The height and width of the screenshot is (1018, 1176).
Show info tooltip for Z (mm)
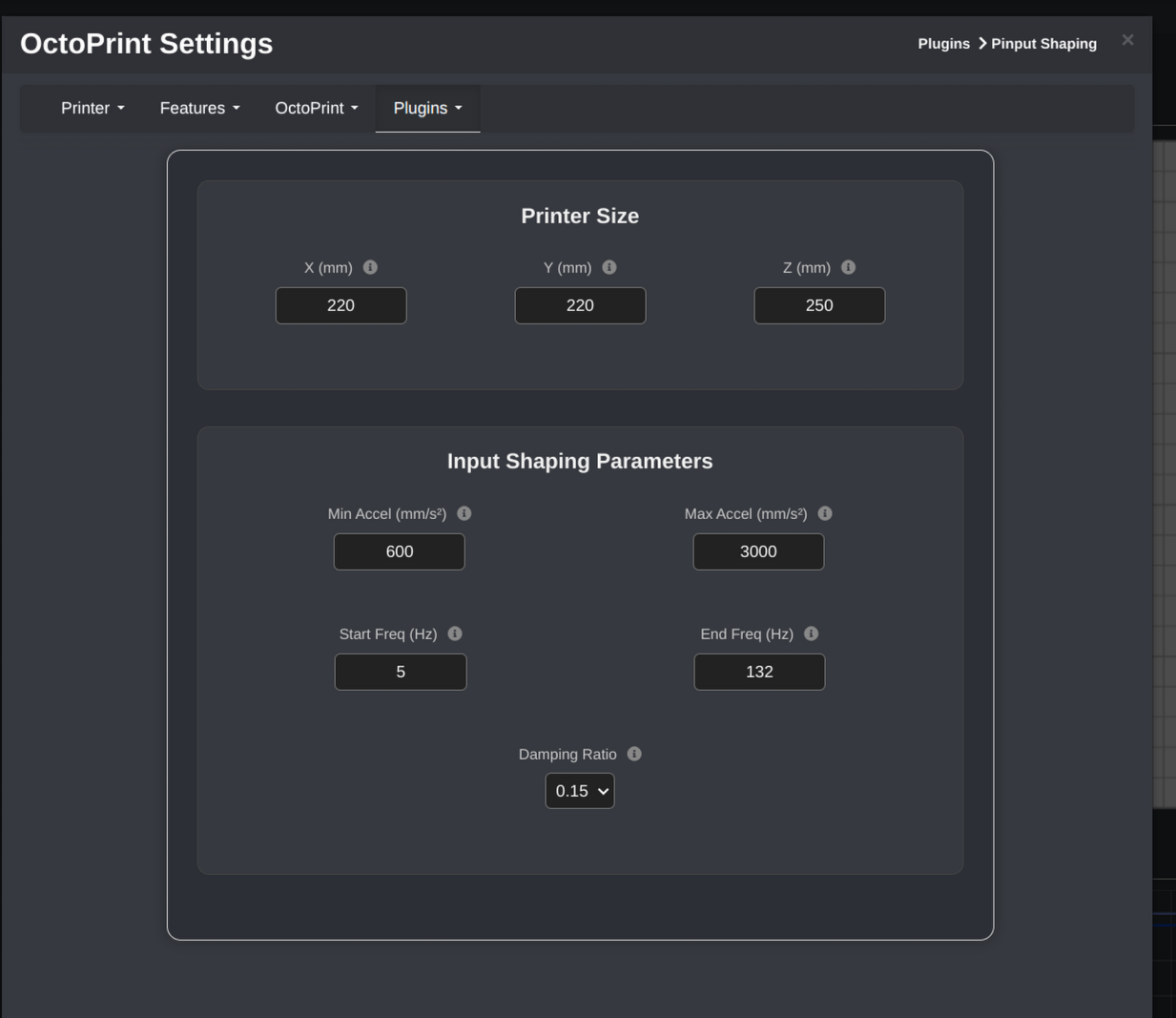click(849, 267)
